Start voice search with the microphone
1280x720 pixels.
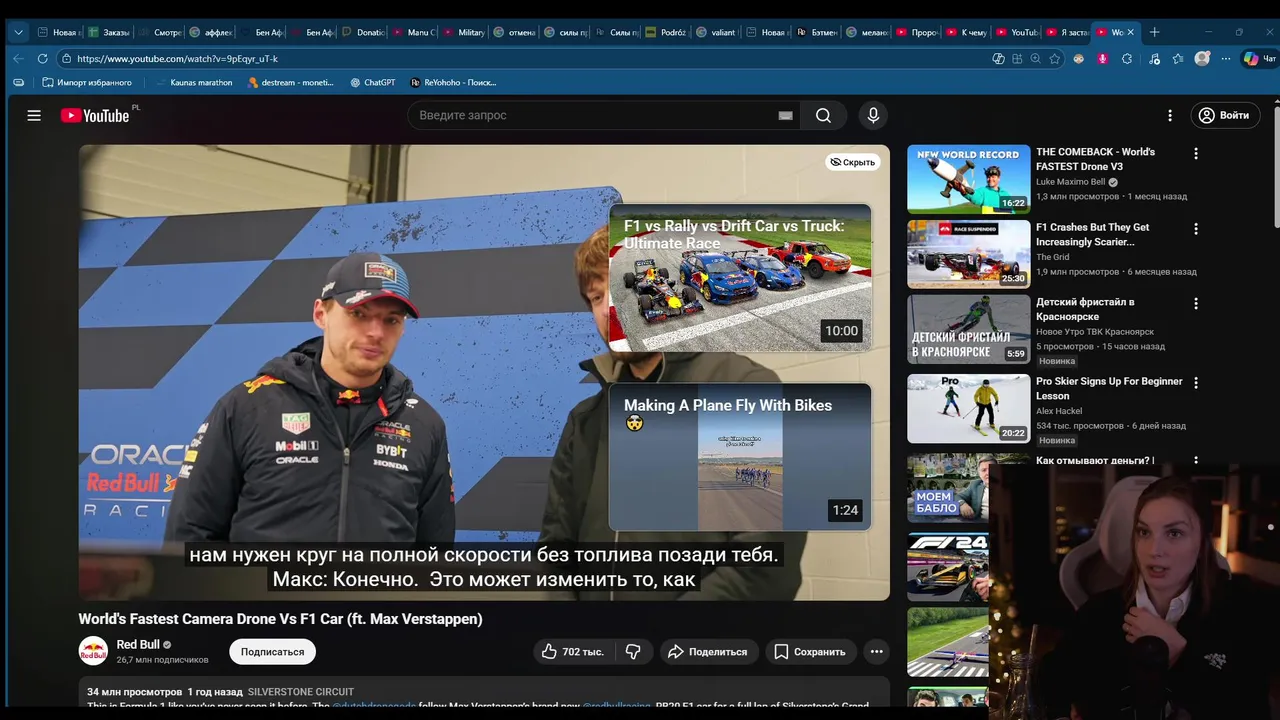point(873,115)
